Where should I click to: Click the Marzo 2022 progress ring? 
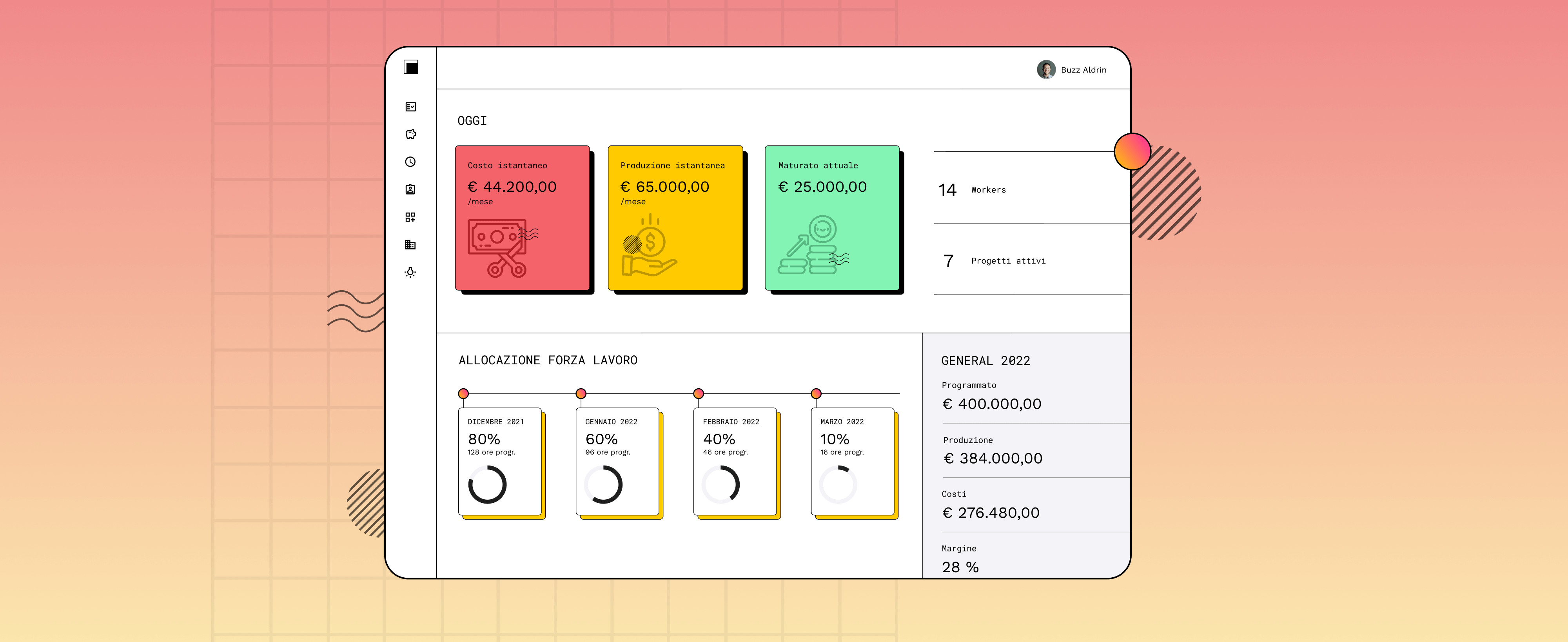tap(838, 485)
